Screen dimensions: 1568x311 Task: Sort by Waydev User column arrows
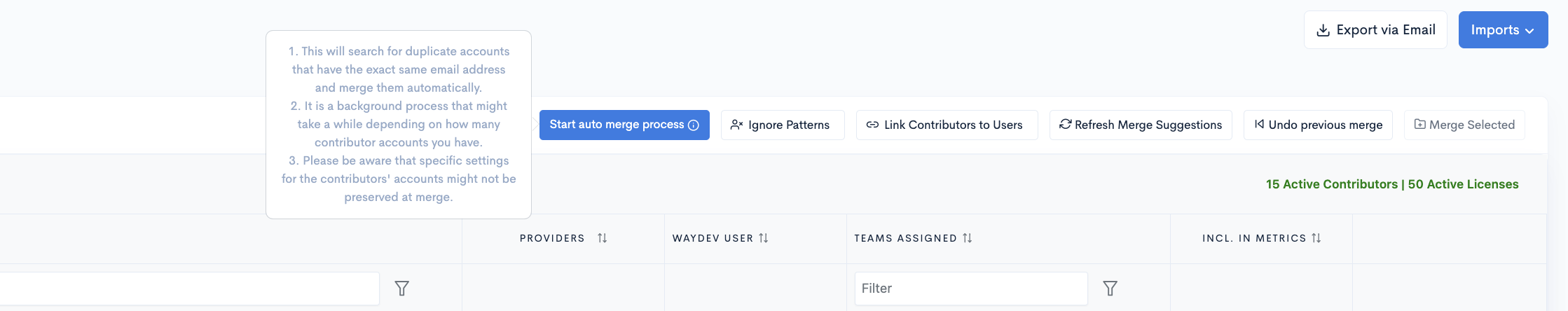pos(764,238)
